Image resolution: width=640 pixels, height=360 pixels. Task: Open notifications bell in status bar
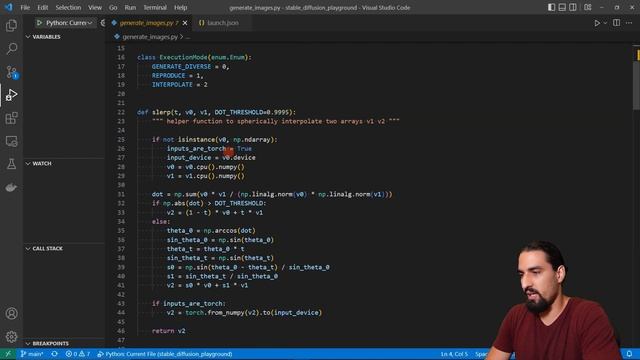[x=629, y=354]
